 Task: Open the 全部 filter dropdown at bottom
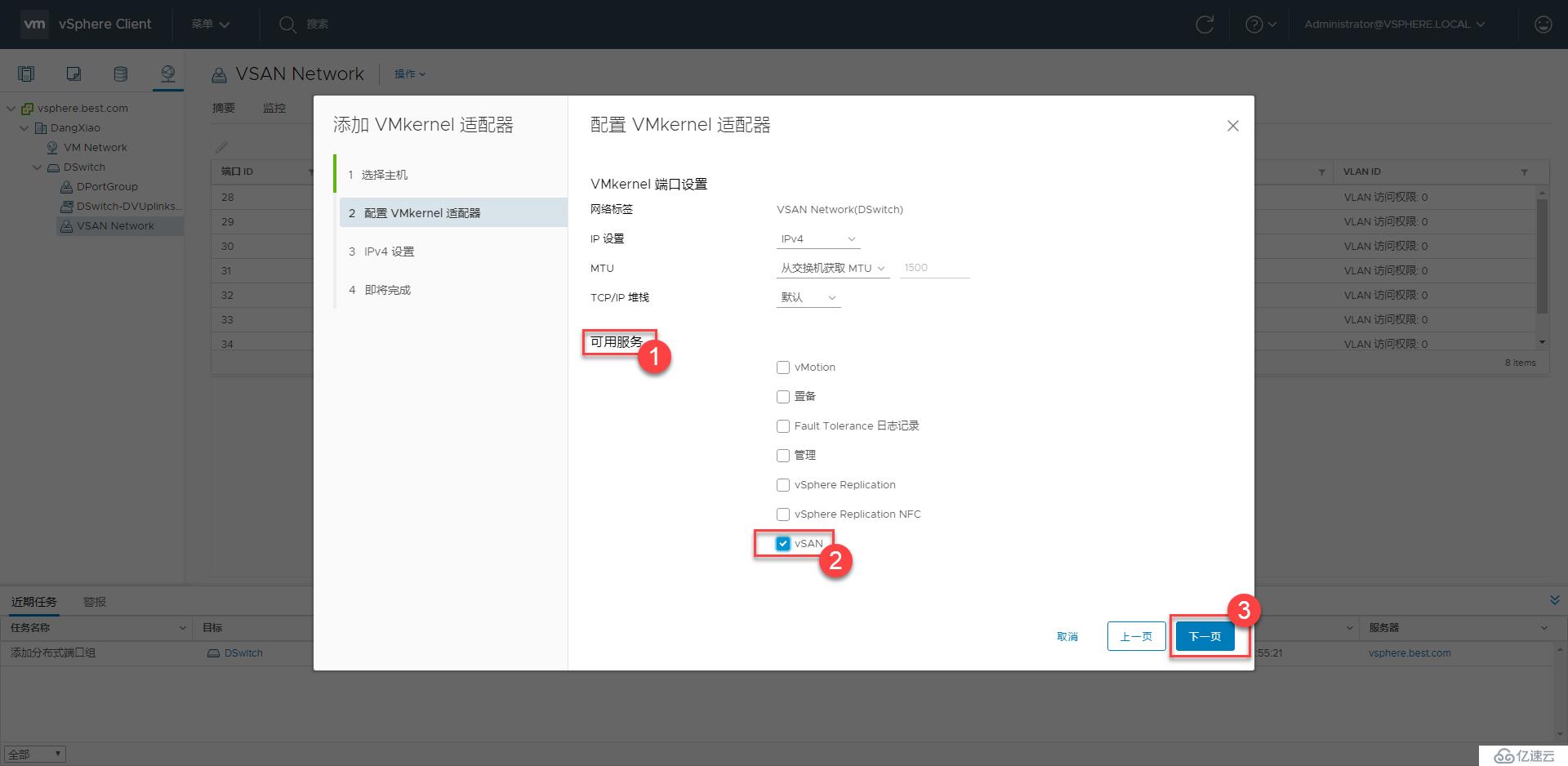coord(34,755)
